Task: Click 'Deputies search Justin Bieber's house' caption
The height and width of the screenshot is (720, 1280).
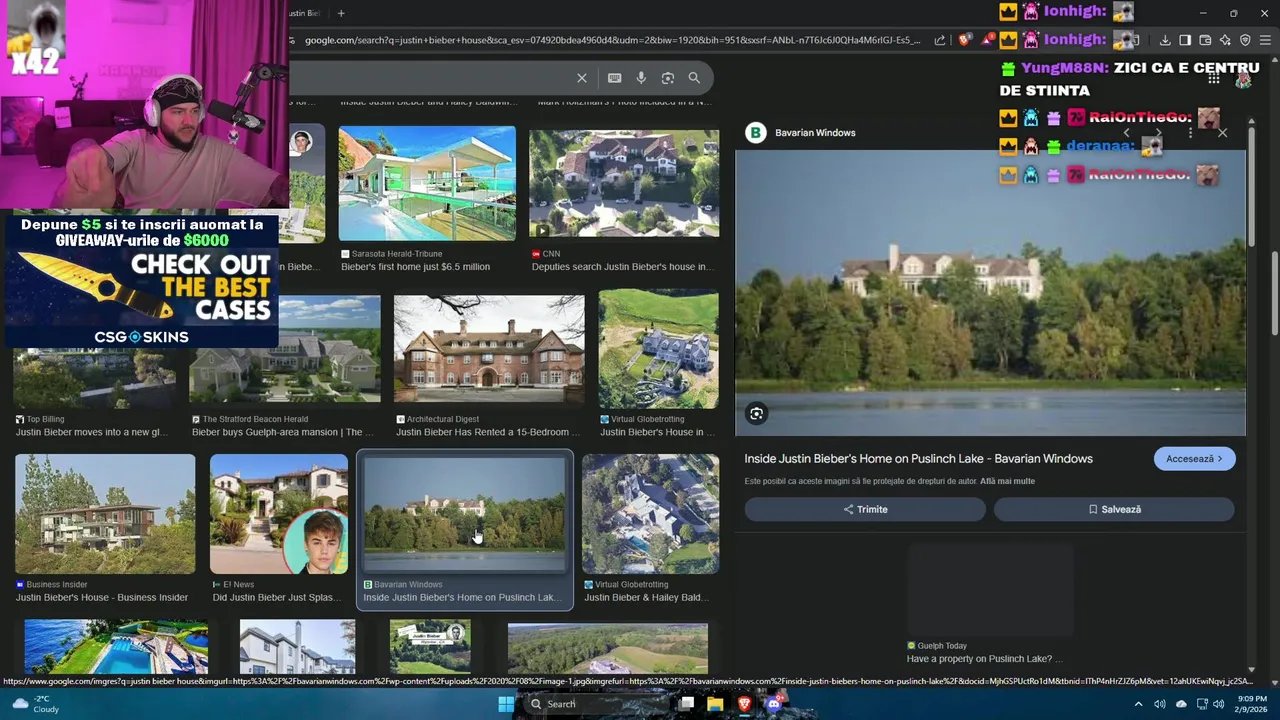Action: click(x=621, y=267)
